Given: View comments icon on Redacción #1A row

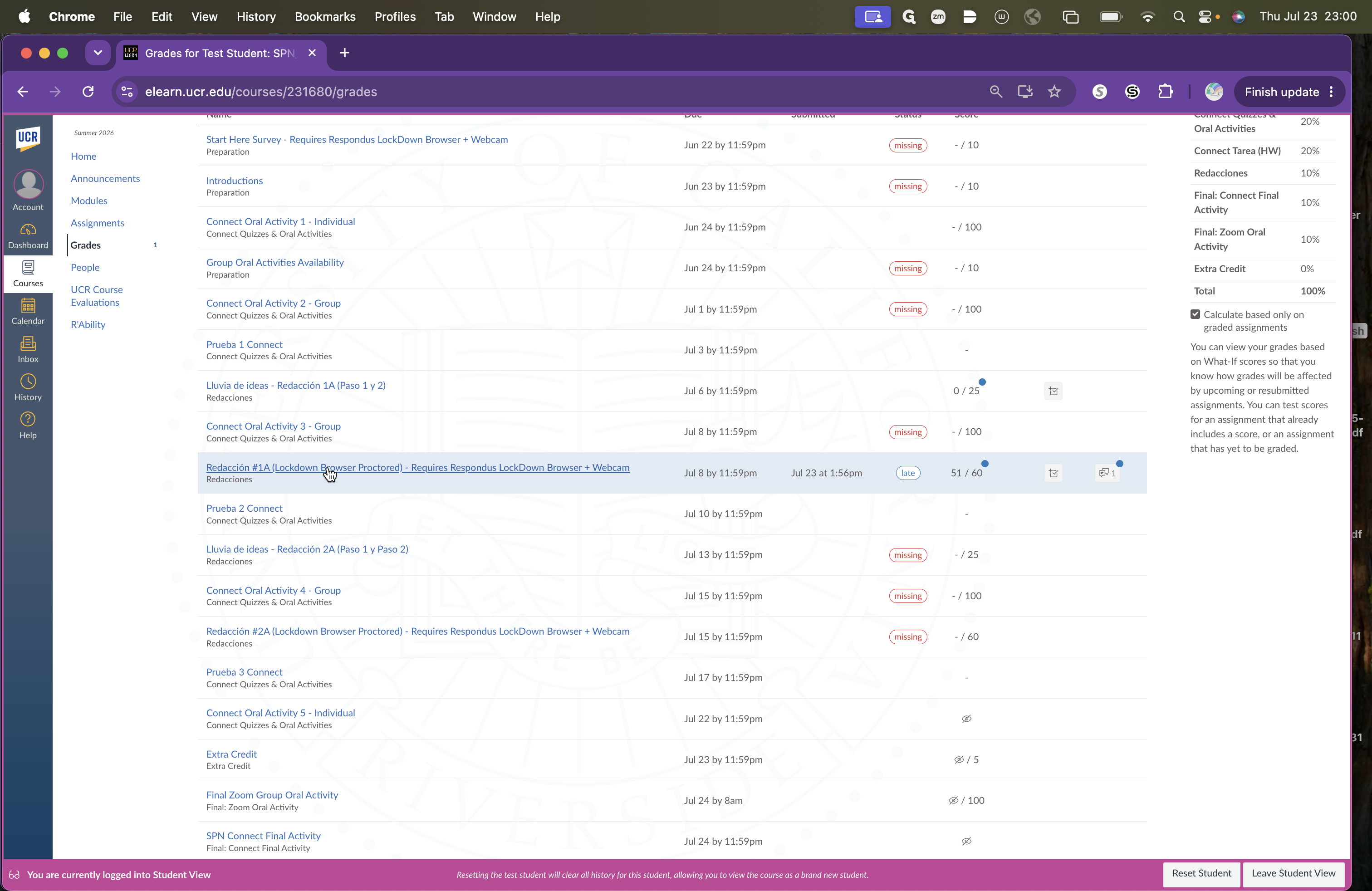Looking at the screenshot, I should 1107,473.
